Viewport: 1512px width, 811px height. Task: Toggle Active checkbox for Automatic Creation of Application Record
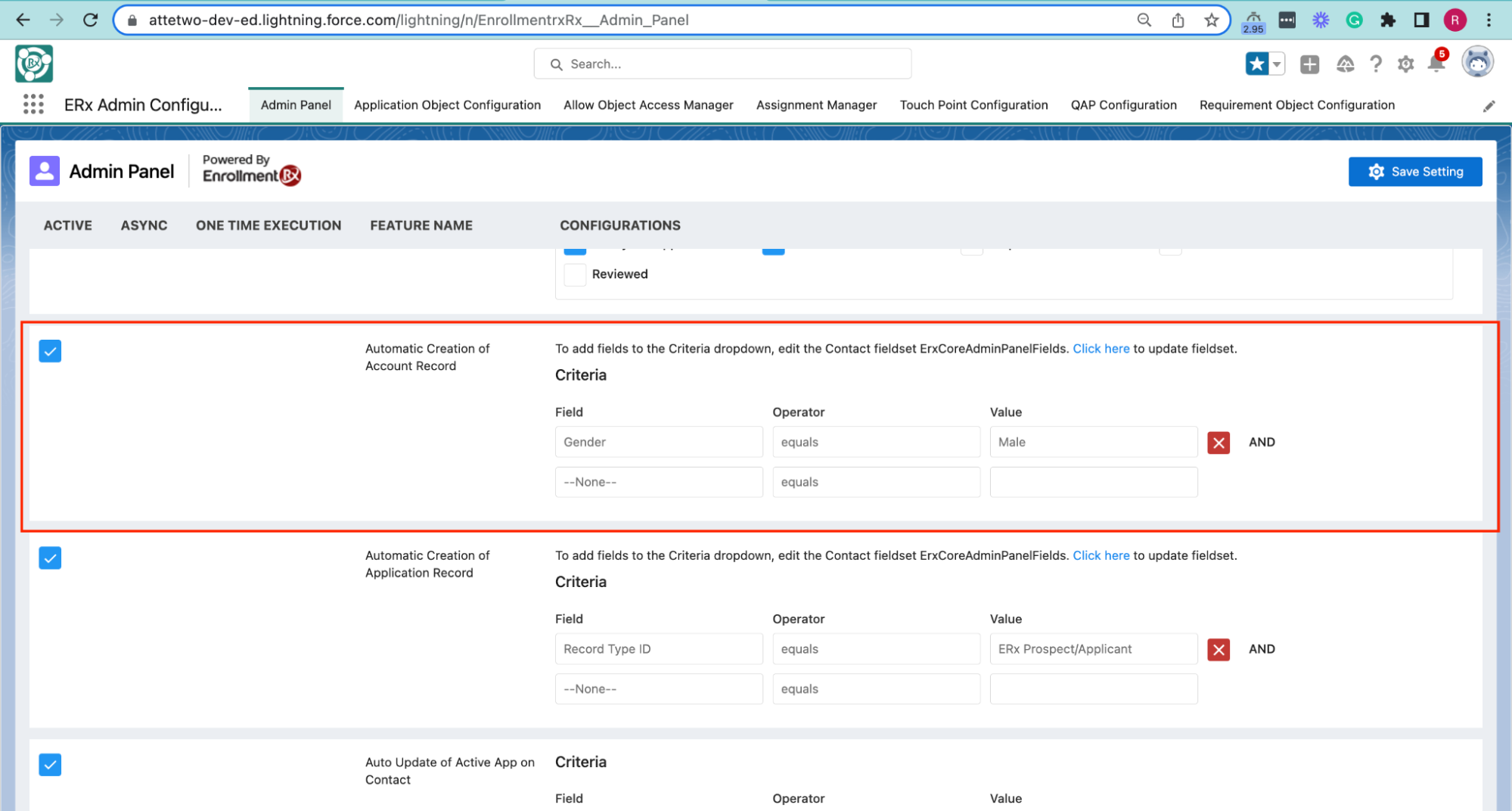[50, 558]
